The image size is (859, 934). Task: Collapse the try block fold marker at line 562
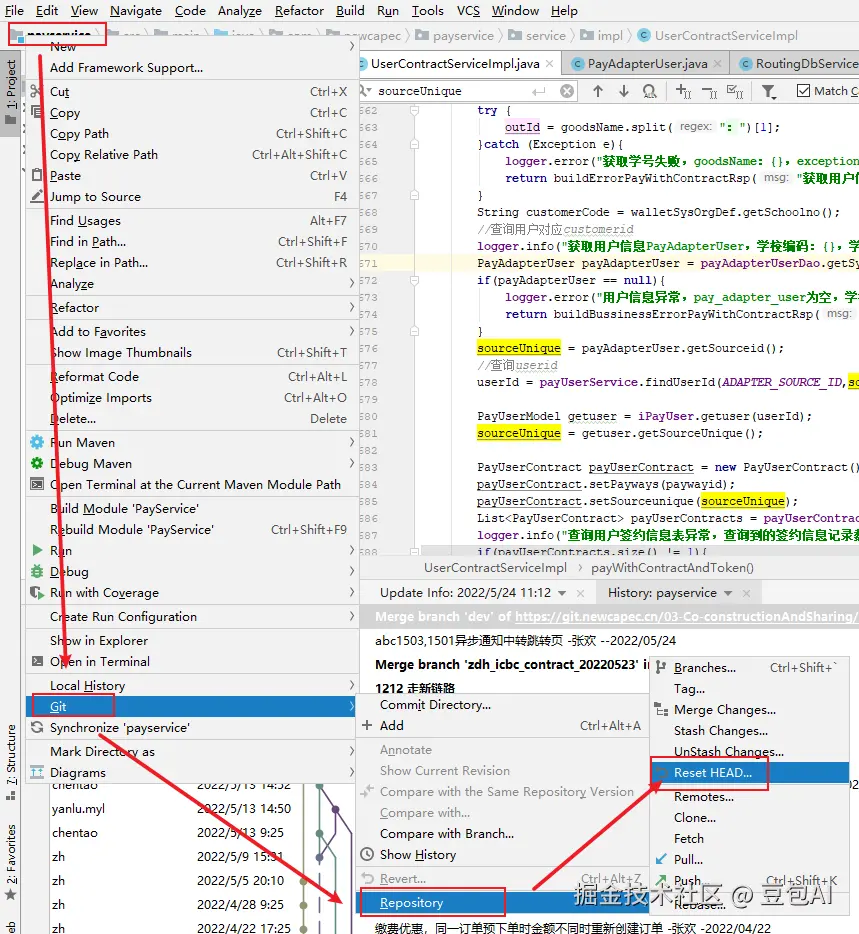coord(414,110)
